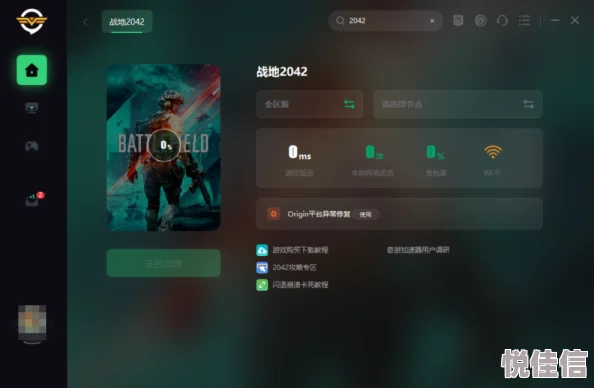
Task: Click the Origin repair tool icon
Action: coord(274,214)
